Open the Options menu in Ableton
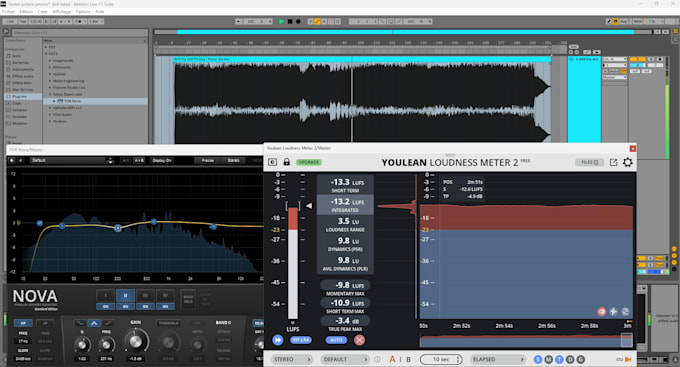This screenshot has width=680, height=367. pos(83,12)
